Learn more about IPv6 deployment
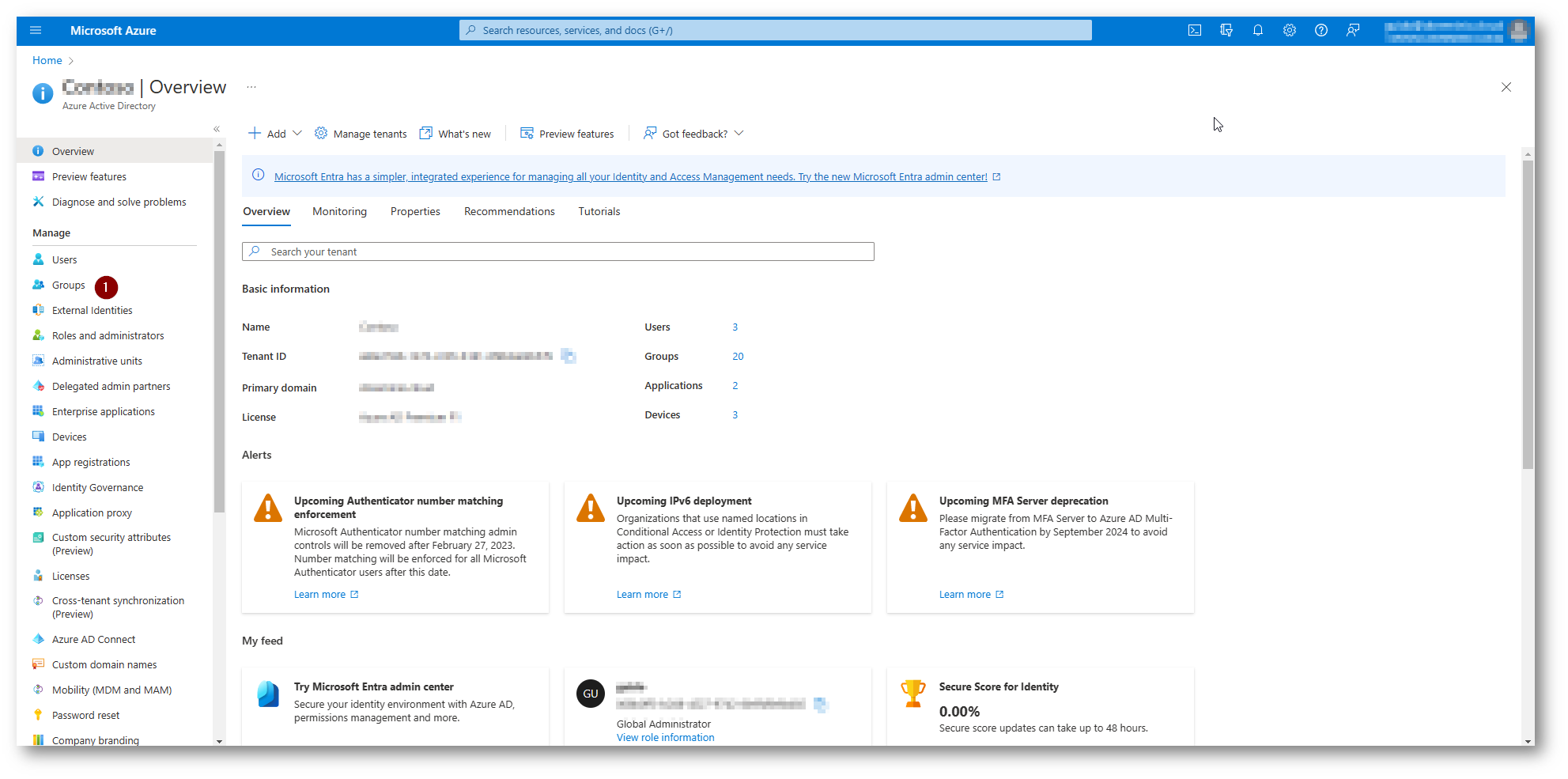Viewport: 1568px width, 779px height. [x=648, y=594]
